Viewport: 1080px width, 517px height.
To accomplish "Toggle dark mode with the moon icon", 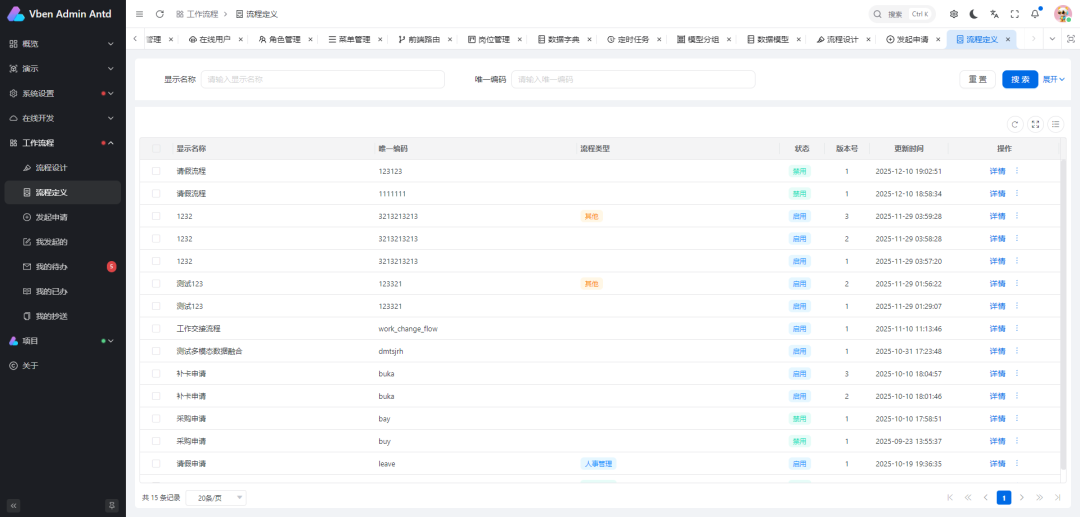I will (973, 14).
